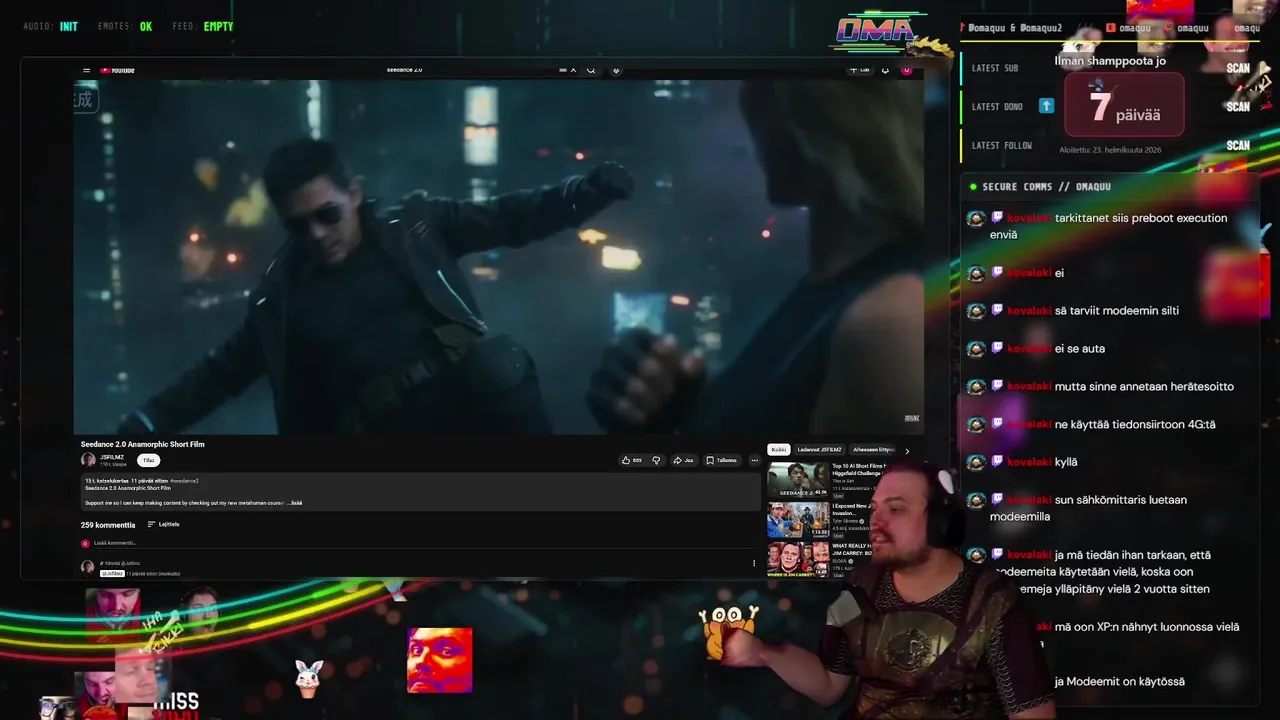Open 'I Exposed New J...' video thumbnail

click(797, 520)
